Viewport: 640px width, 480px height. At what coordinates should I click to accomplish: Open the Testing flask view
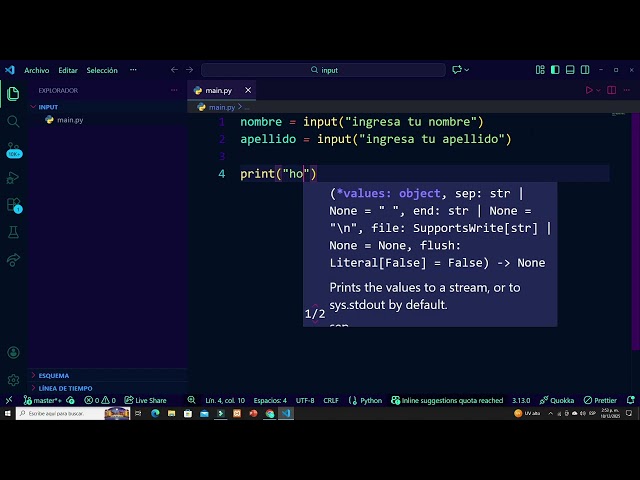13,232
